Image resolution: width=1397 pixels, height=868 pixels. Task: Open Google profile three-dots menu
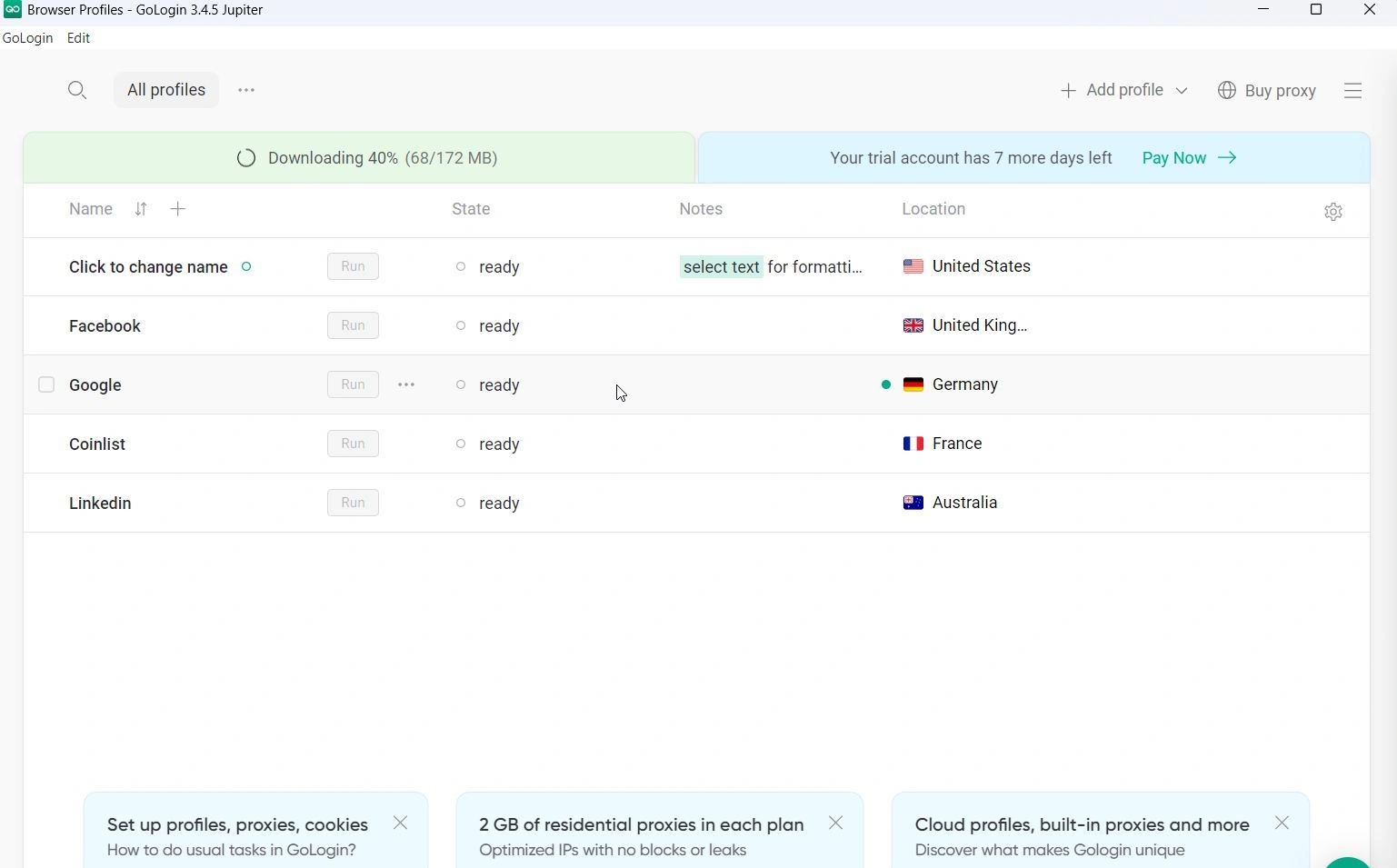click(406, 385)
